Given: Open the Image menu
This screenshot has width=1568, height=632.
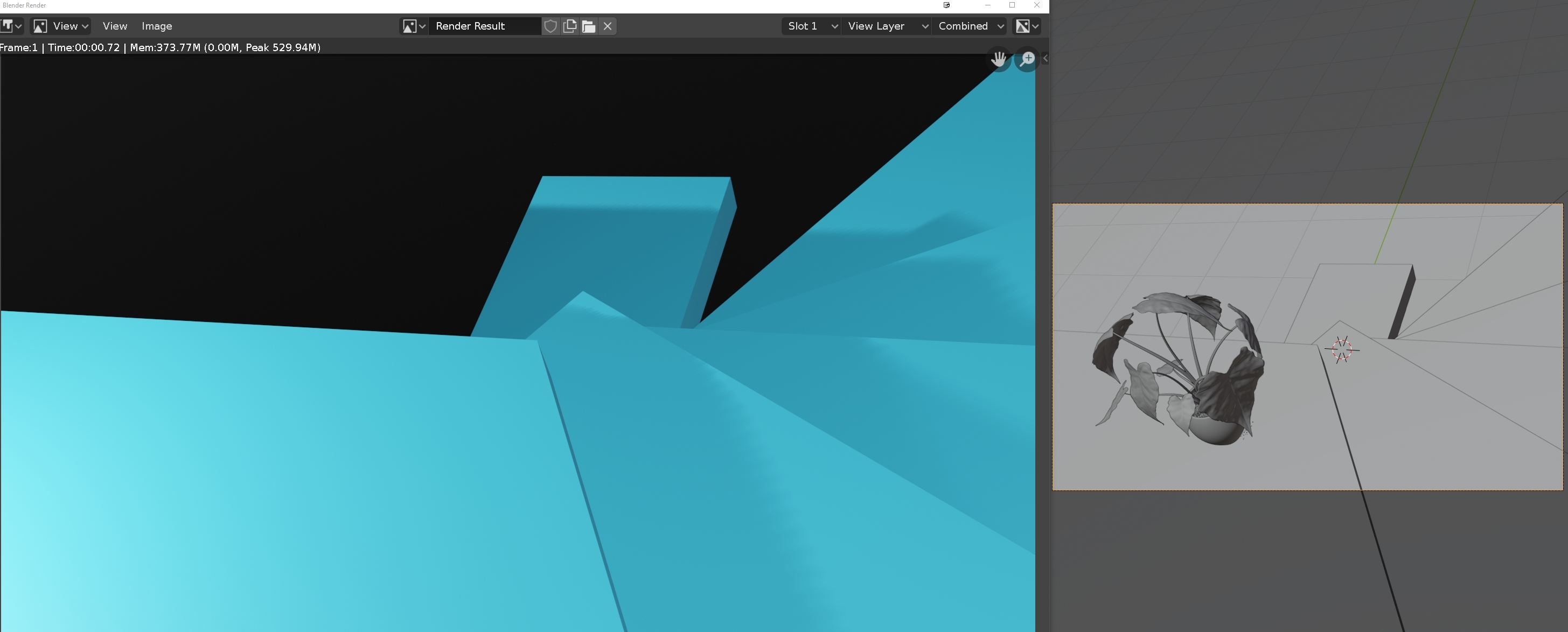Looking at the screenshot, I should tap(156, 26).
